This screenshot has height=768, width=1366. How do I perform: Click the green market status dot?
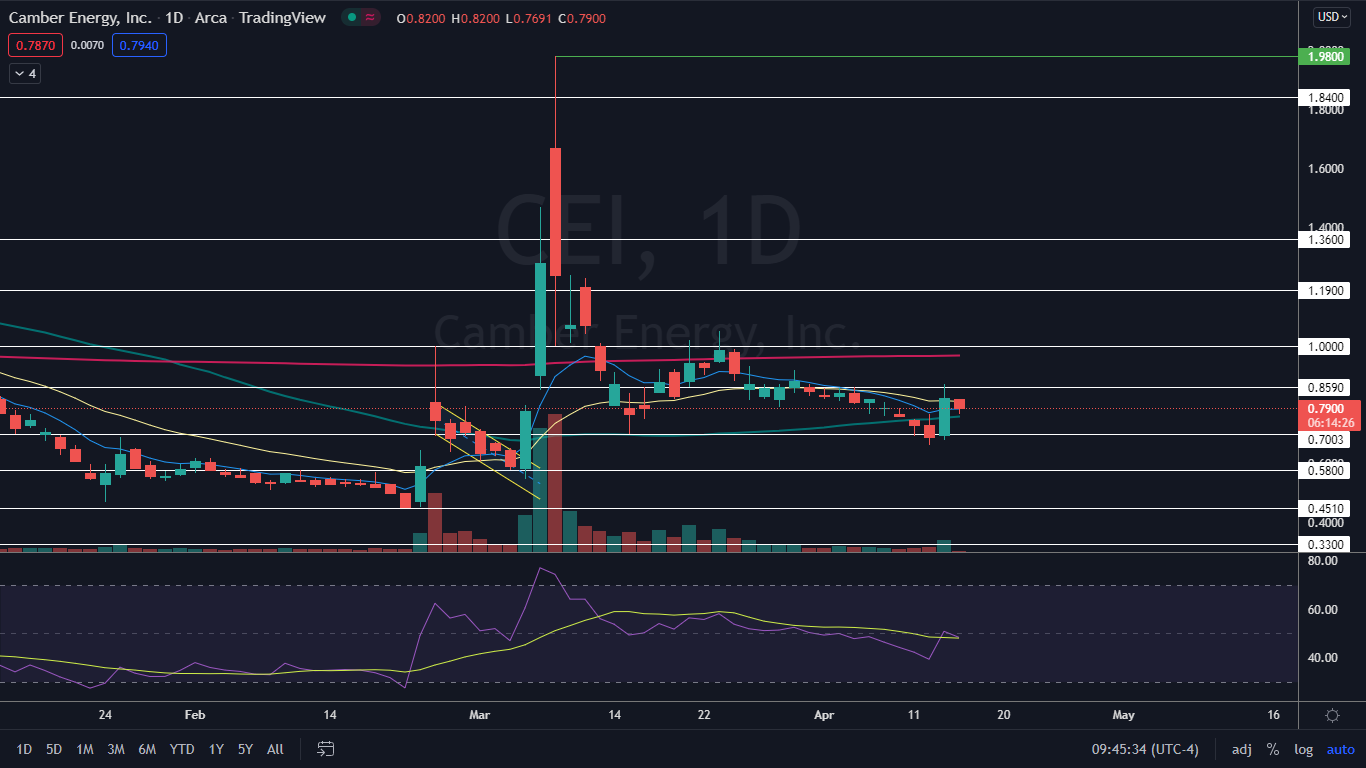click(351, 18)
